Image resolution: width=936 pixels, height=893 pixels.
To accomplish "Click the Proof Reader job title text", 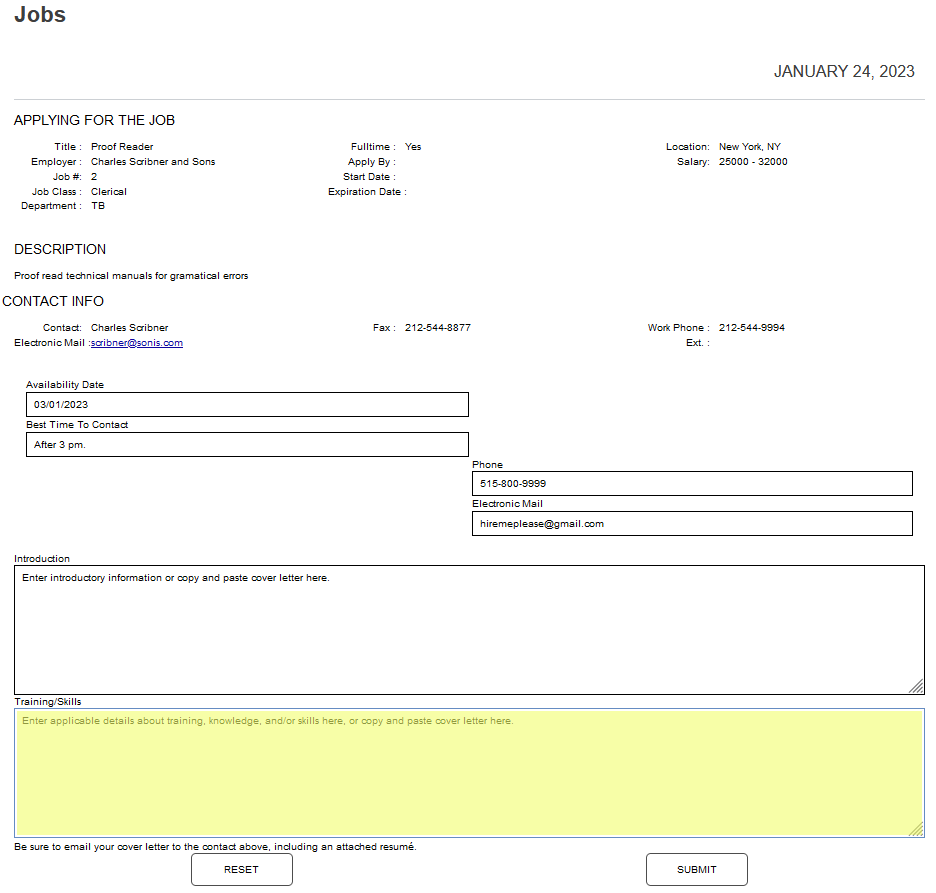I will pos(121,146).
